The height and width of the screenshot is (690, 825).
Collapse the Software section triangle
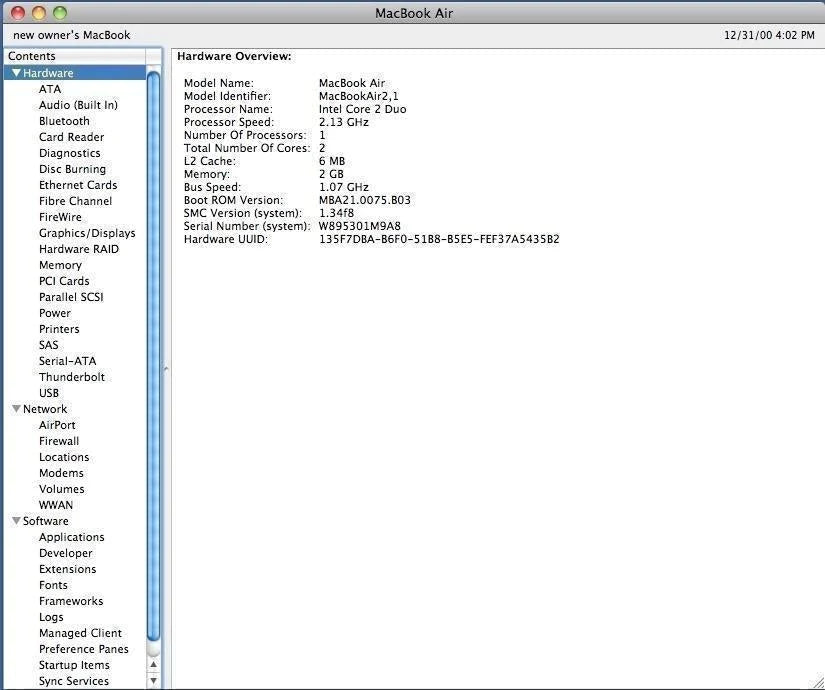click(16, 521)
